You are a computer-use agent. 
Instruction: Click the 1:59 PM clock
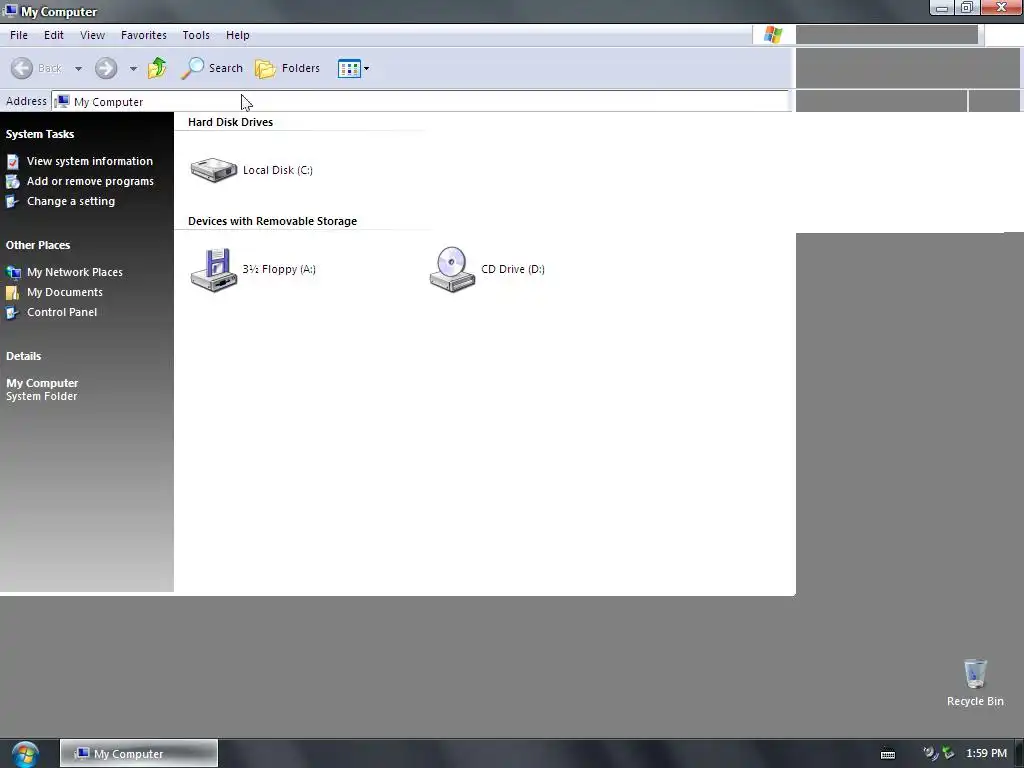986,754
